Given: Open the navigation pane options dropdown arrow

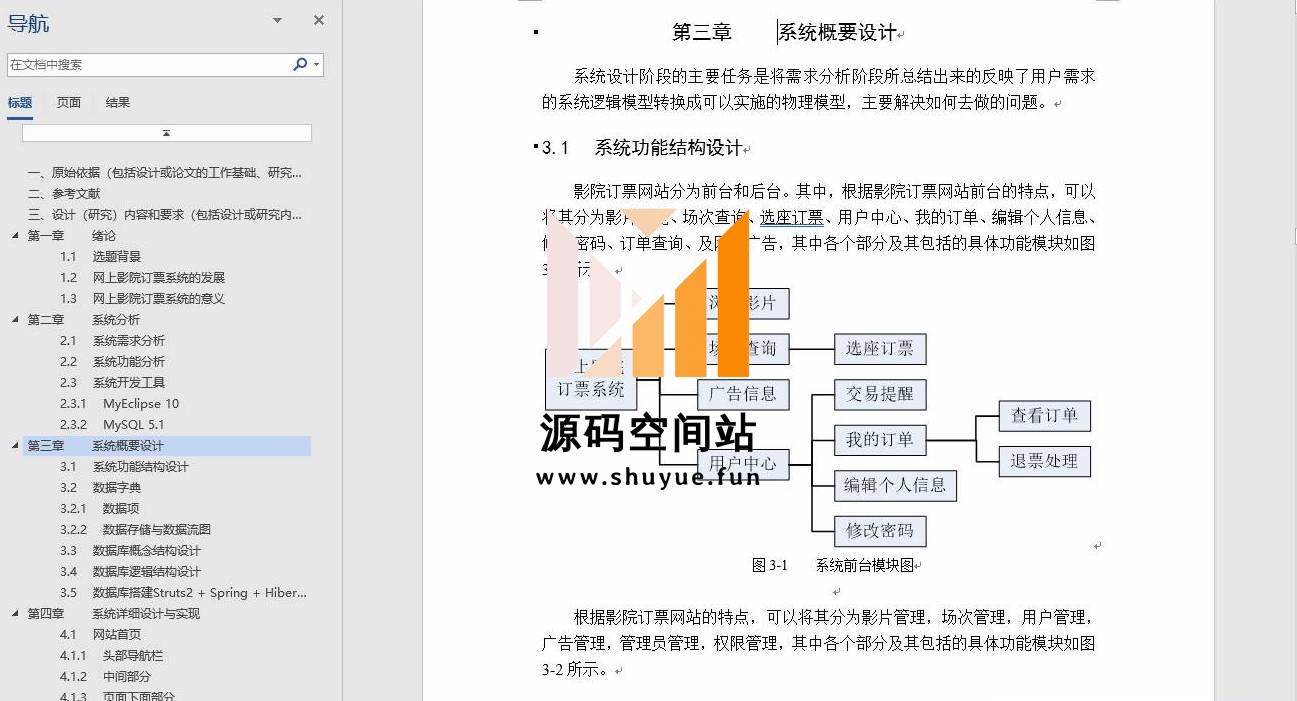Looking at the screenshot, I should coord(277,20).
